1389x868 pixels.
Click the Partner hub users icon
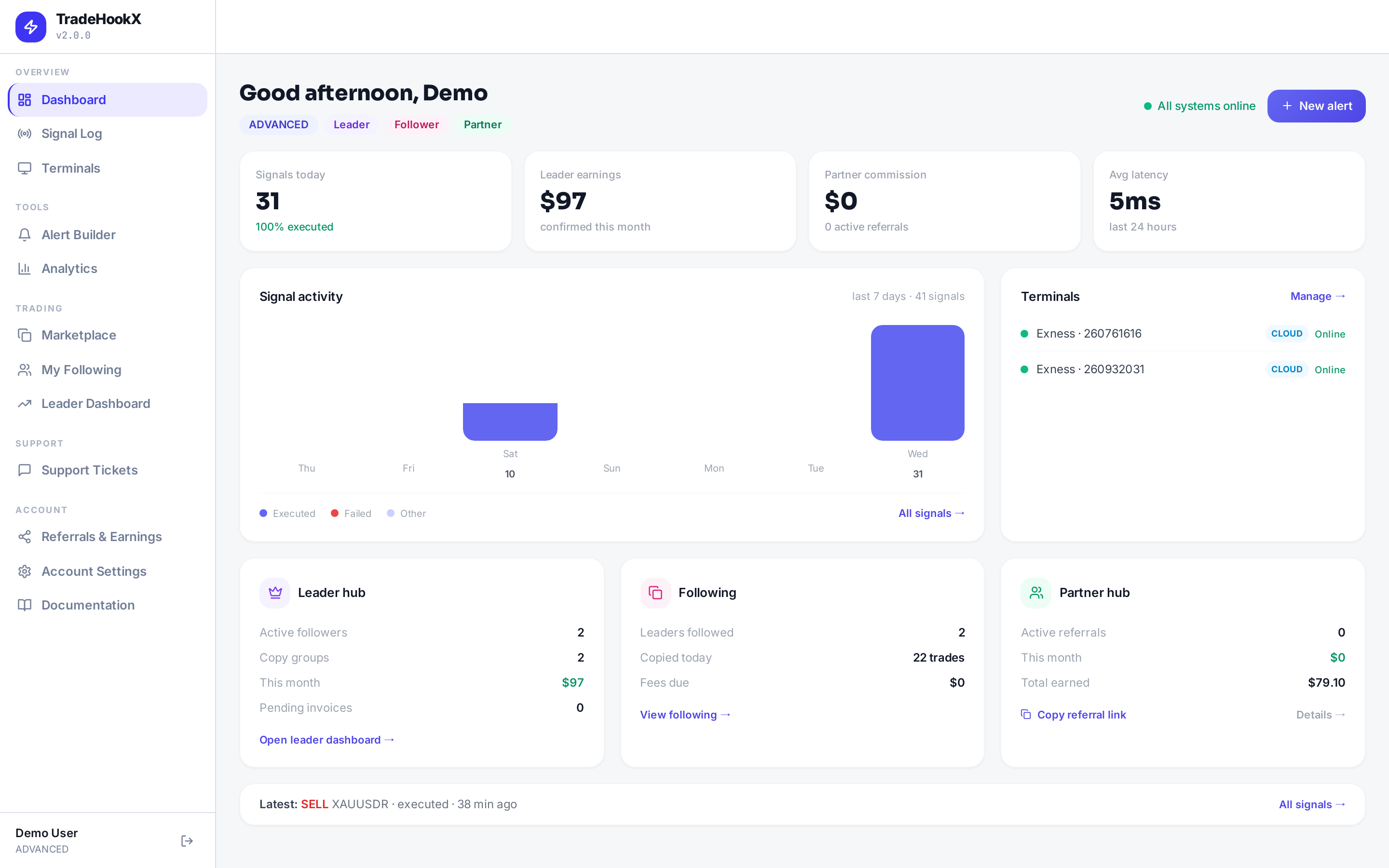(x=1036, y=593)
